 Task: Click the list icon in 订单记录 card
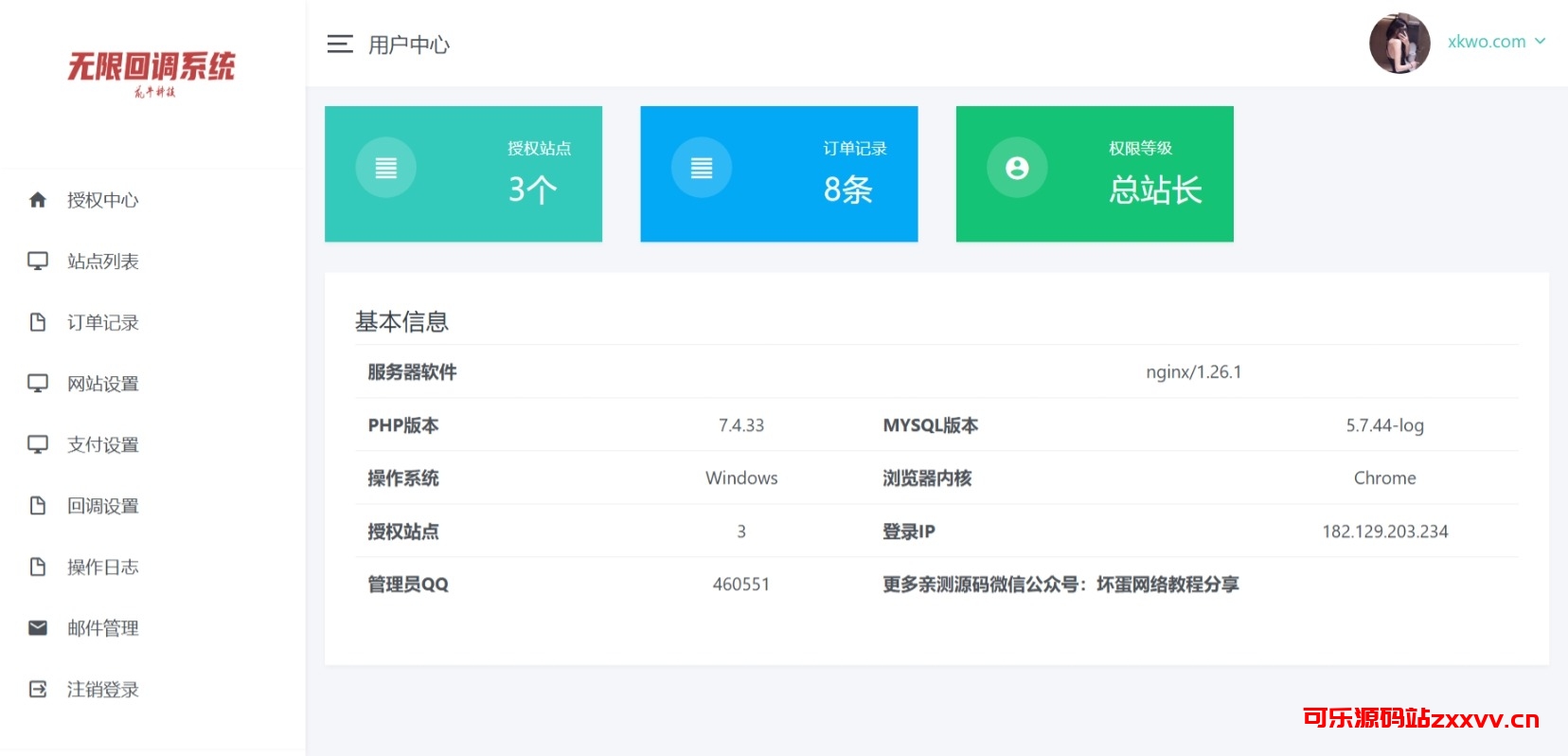(702, 168)
